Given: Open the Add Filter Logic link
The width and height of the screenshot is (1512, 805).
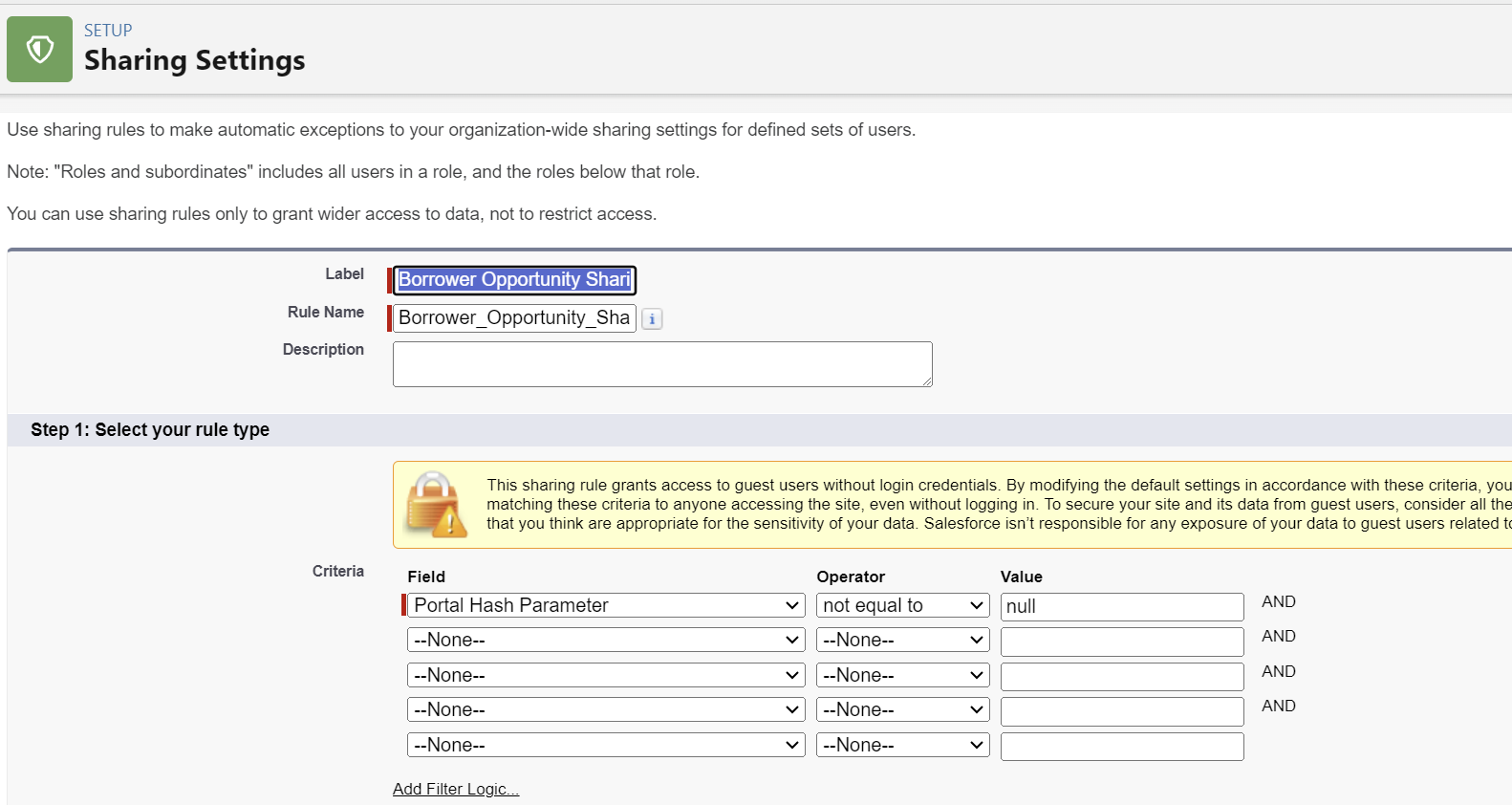Looking at the screenshot, I should click(456, 789).
